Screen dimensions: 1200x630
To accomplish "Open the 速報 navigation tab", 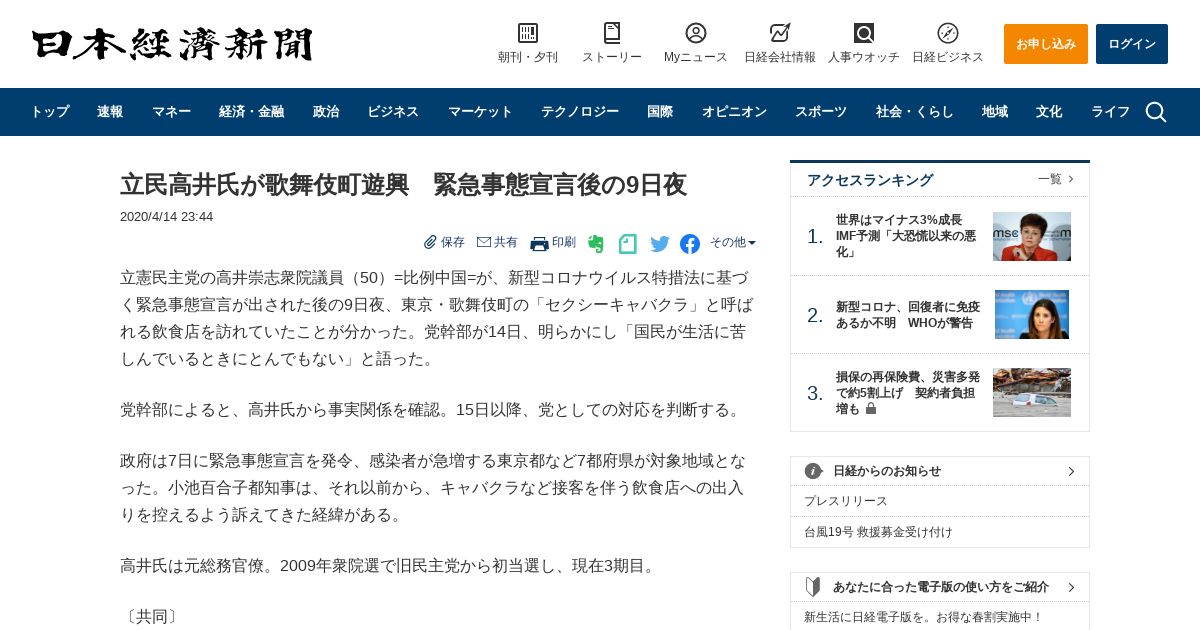I will click(110, 112).
